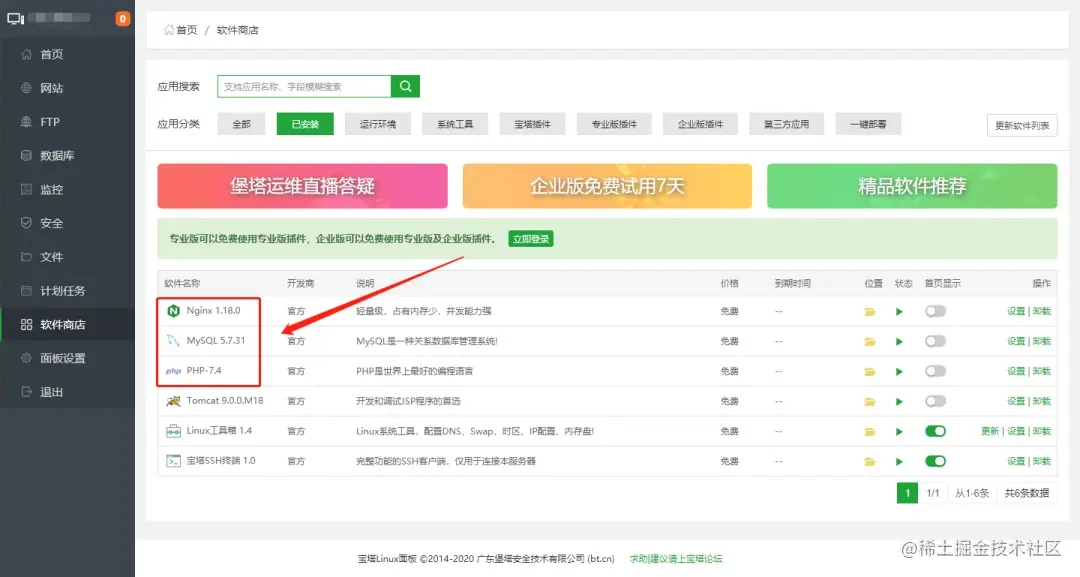Click the monitor icon in sidebar header

pyautogui.click(x=15, y=19)
